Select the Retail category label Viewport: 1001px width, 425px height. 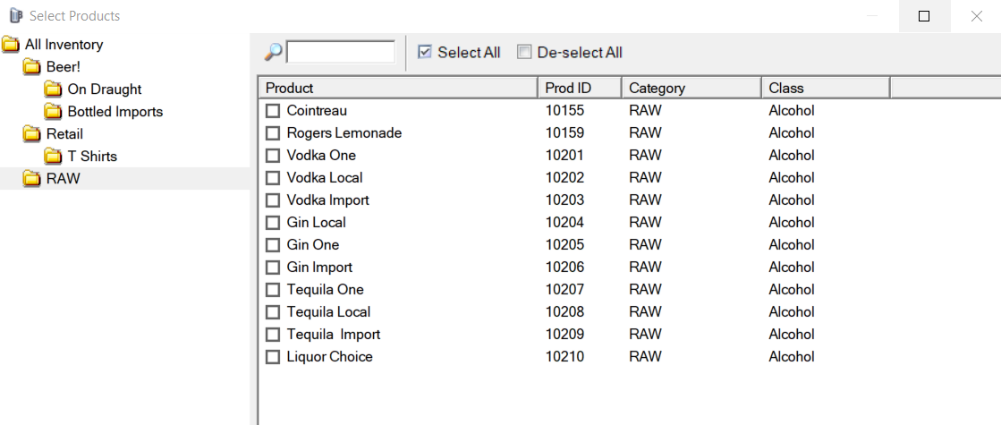pos(64,134)
